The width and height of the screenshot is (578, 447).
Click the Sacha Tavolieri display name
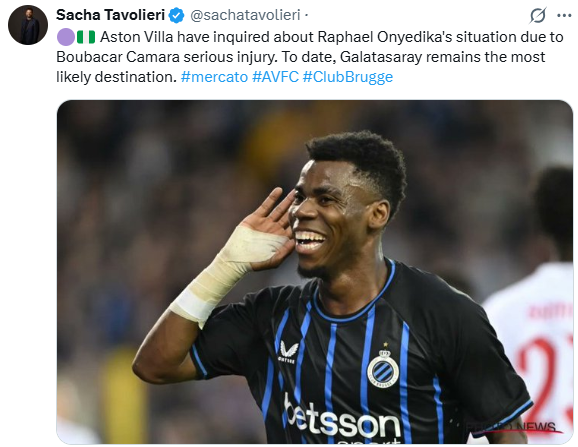(x=110, y=15)
